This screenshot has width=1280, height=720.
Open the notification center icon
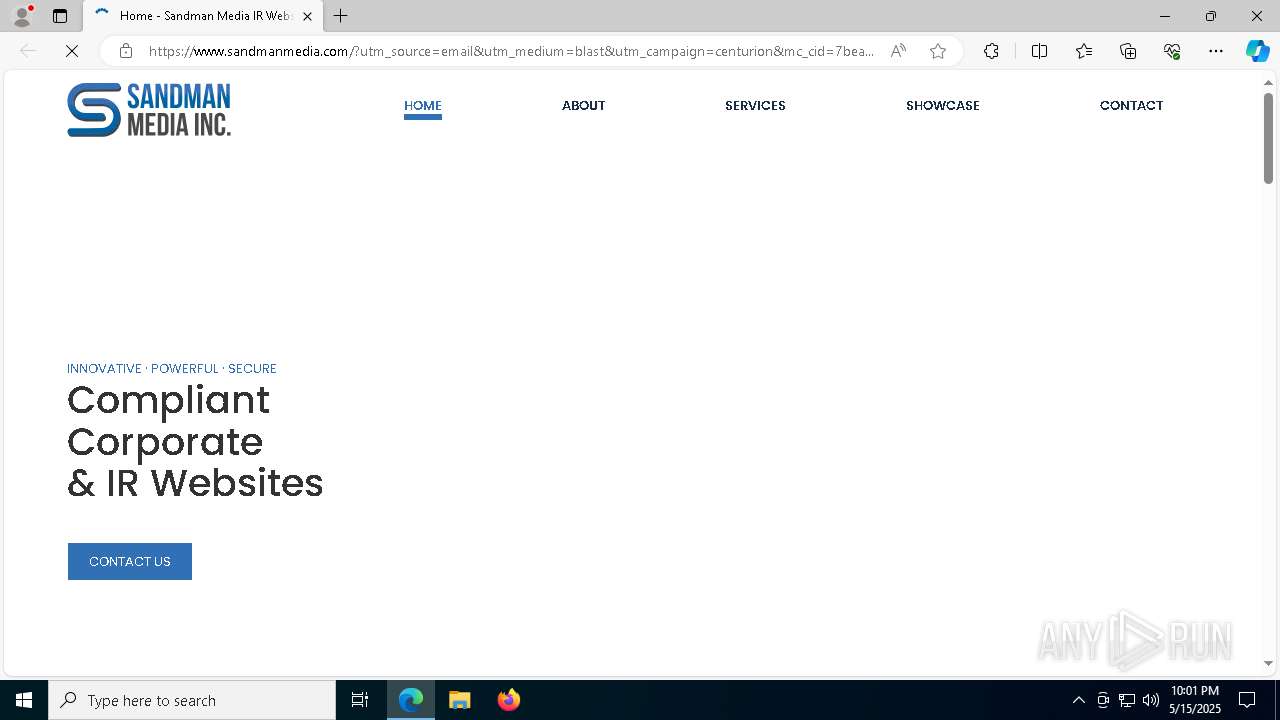1247,700
